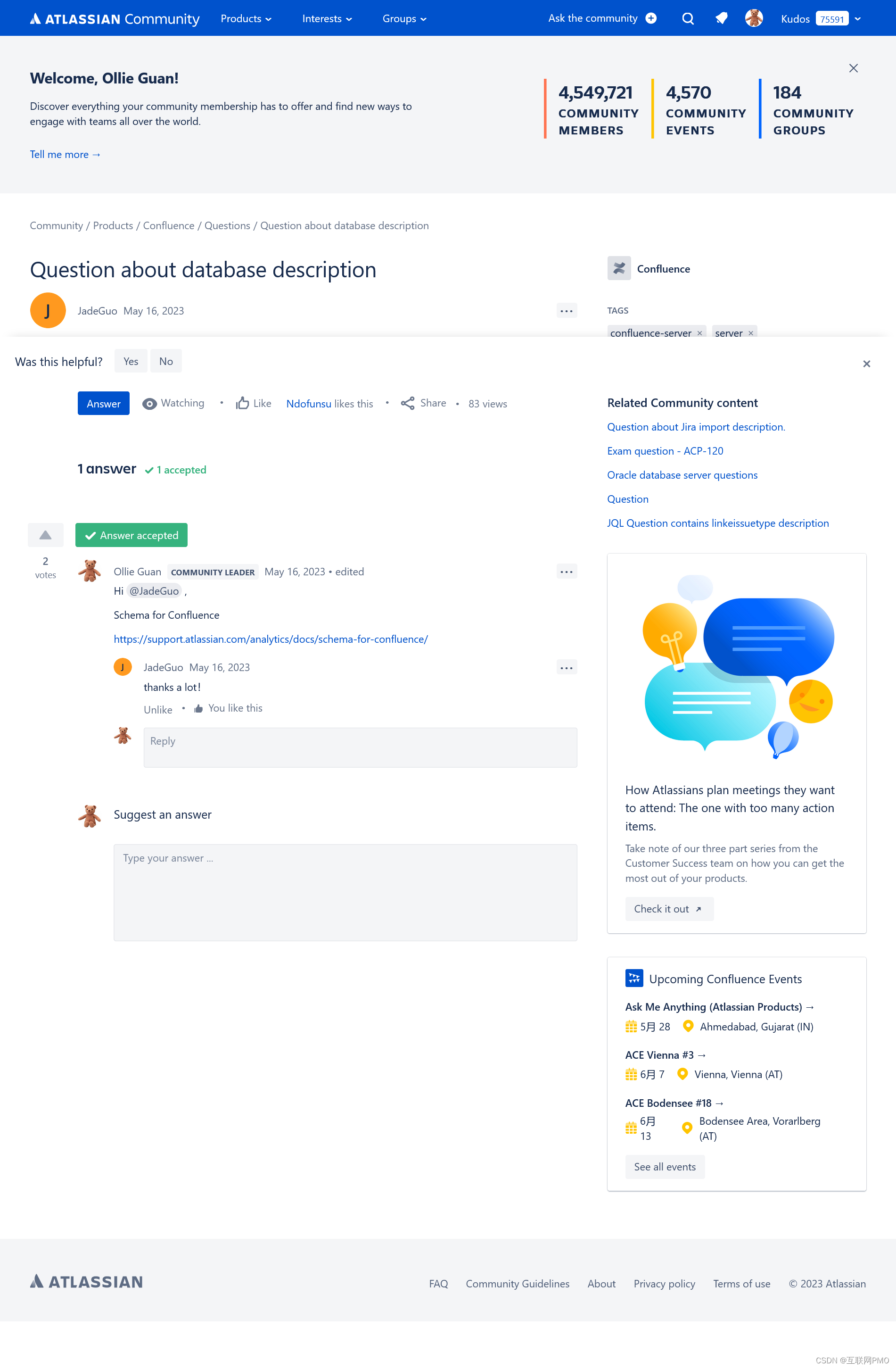The image size is (896, 1369).
Task: Click the Ask the community link
Action: pyautogui.click(x=592, y=18)
